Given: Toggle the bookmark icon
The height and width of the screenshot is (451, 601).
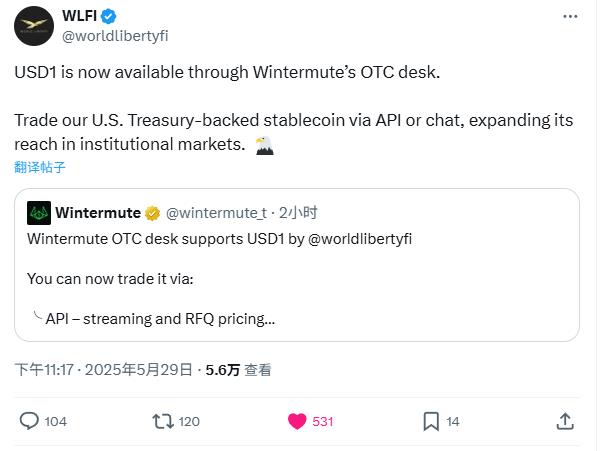Looking at the screenshot, I should (431, 421).
